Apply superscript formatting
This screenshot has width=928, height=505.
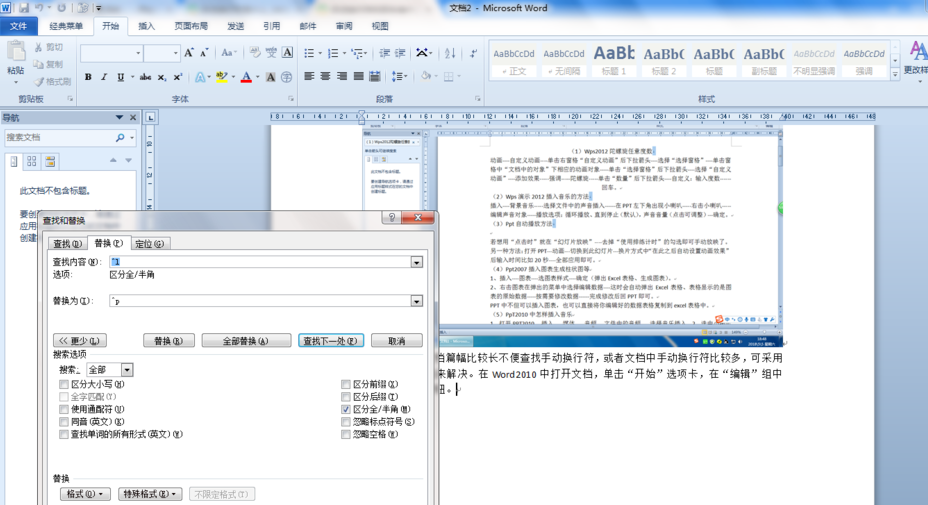(x=178, y=77)
